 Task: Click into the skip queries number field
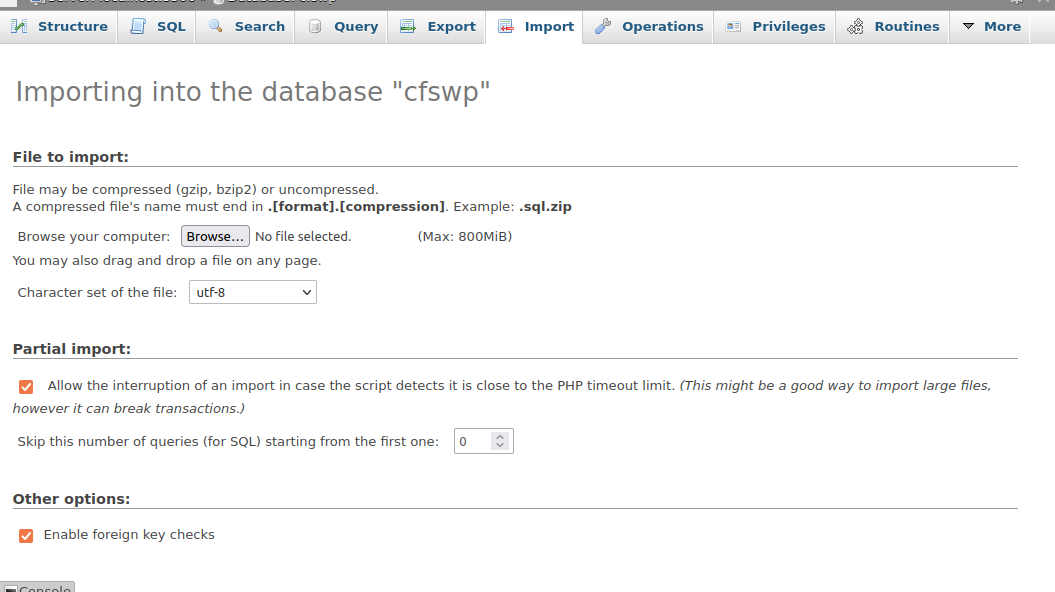point(474,441)
